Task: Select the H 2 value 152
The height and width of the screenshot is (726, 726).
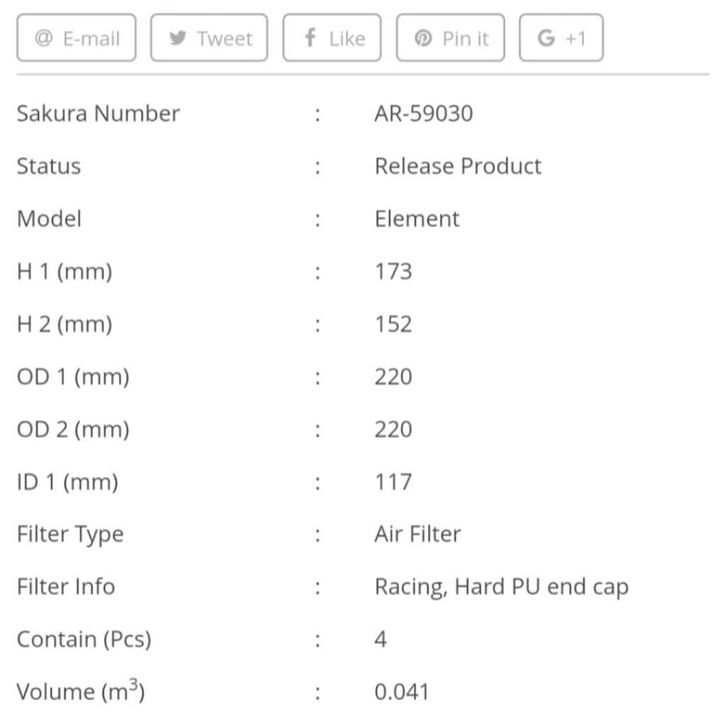Action: click(393, 324)
